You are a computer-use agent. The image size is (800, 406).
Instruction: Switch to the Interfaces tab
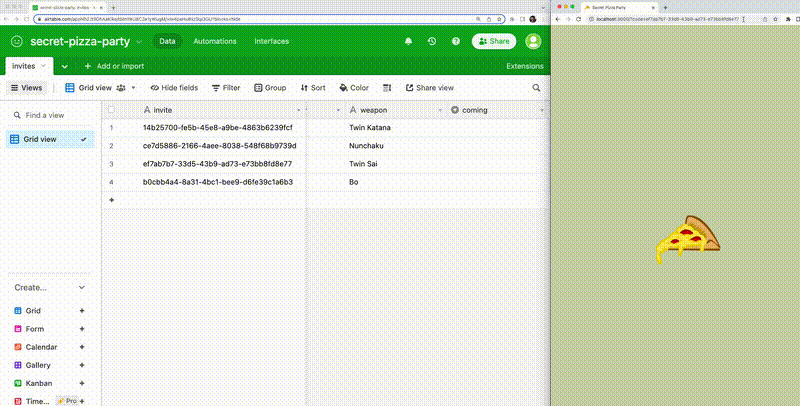[x=271, y=41]
